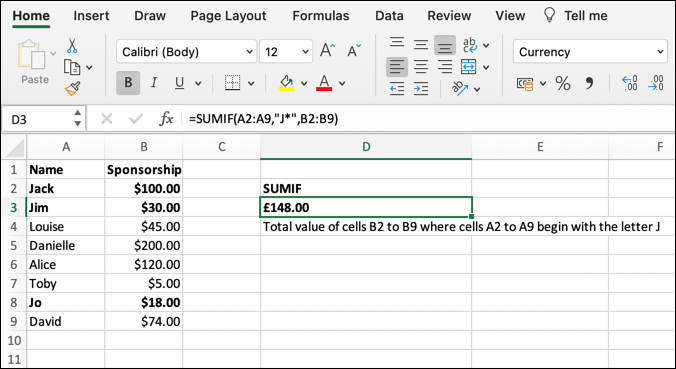The width and height of the screenshot is (676, 369).
Task: Switch to the Draw tab
Action: click(x=150, y=16)
